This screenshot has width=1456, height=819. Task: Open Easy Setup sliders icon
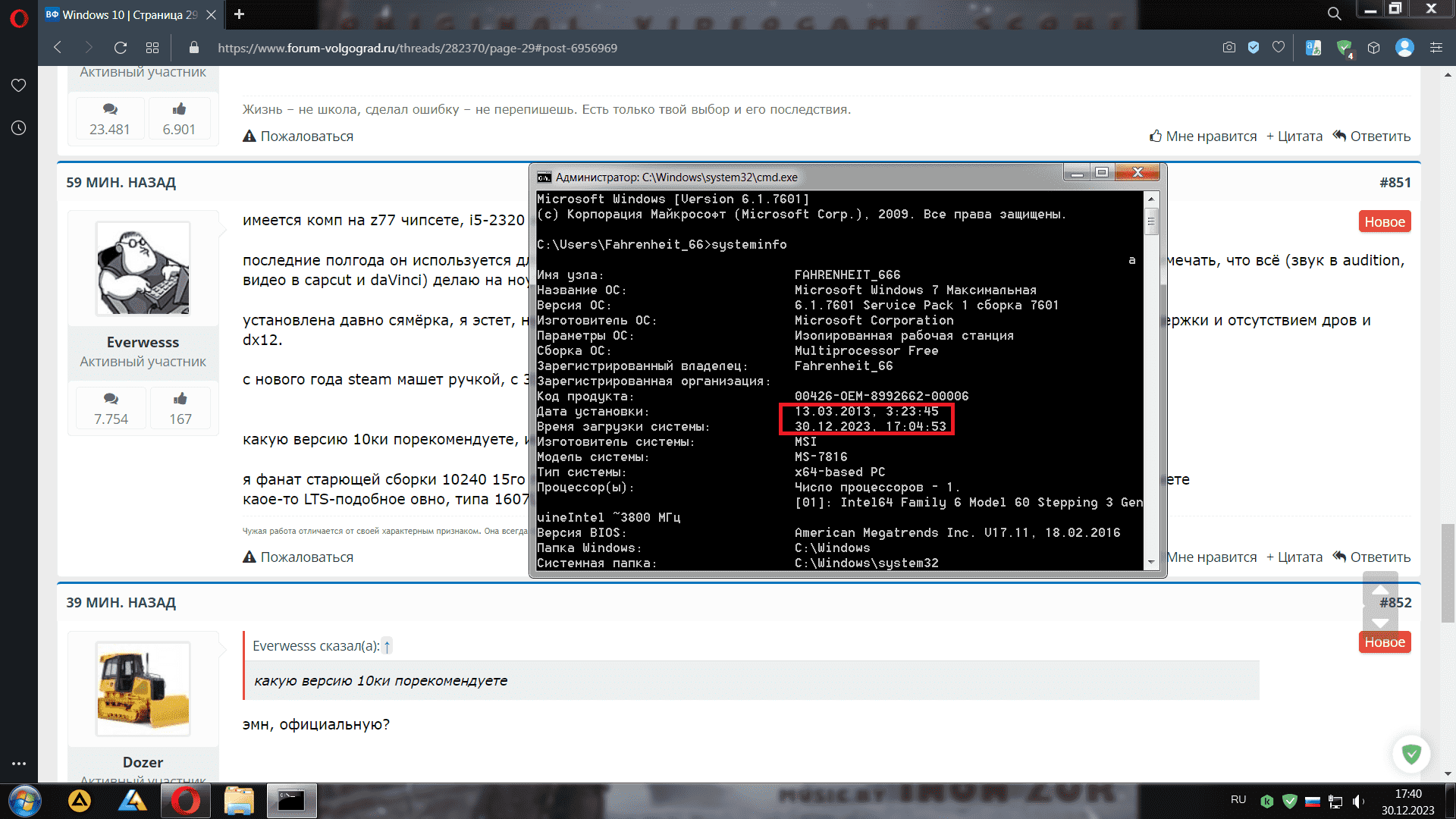click(x=1436, y=48)
